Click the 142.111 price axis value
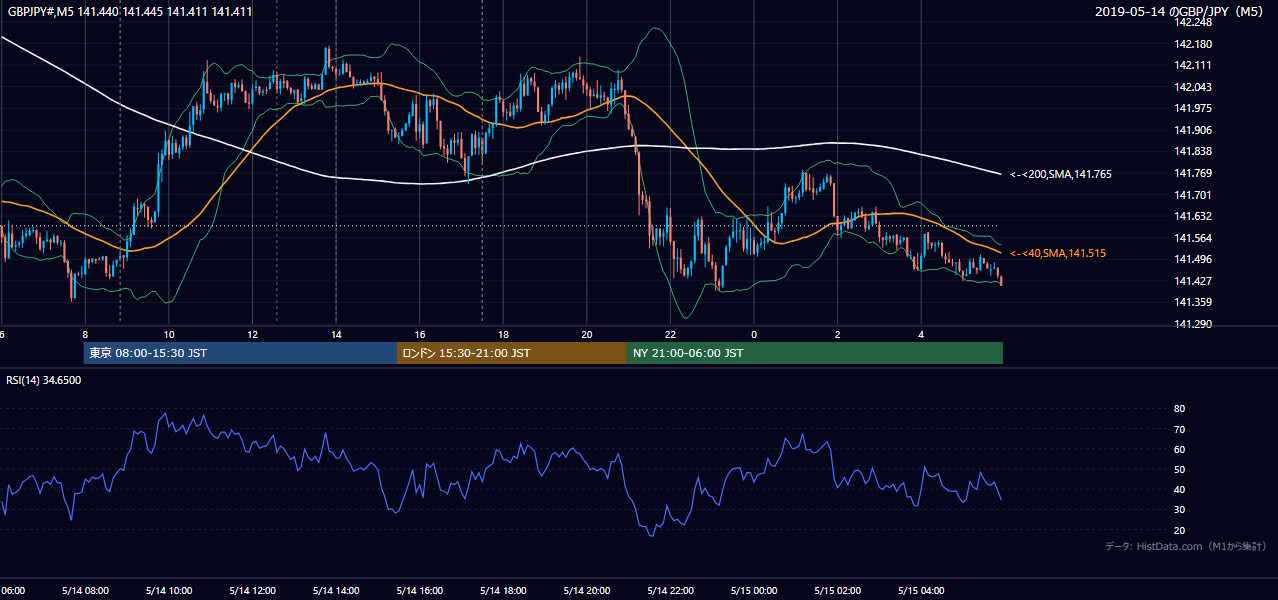This screenshot has height=600, width=1278. 1193,65
